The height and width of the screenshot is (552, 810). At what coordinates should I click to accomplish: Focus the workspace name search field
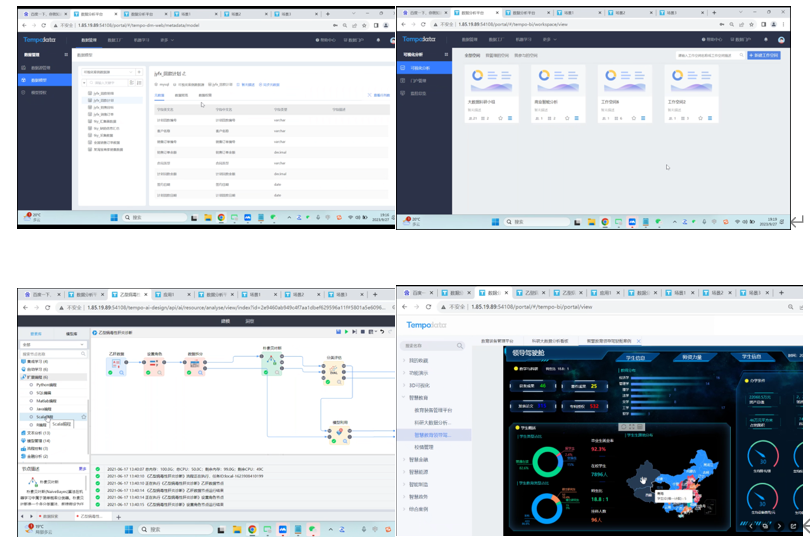[x=707, y=55]
